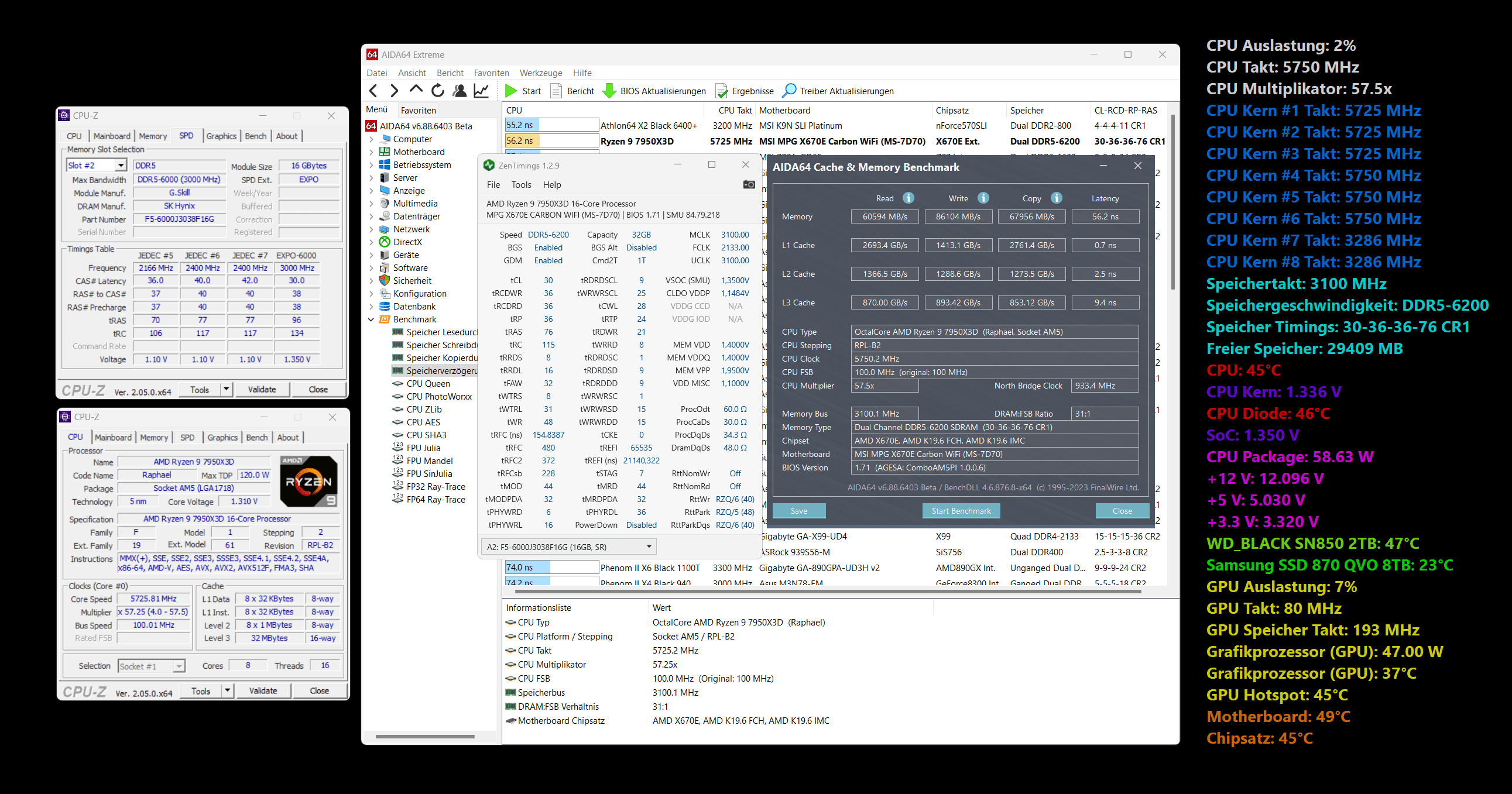The width and height of the screenshot is (1512, 794).
Task: Click the CL-RCD-RP-RAS column header
Action: pyautogui.click(x=1126, y=110)
